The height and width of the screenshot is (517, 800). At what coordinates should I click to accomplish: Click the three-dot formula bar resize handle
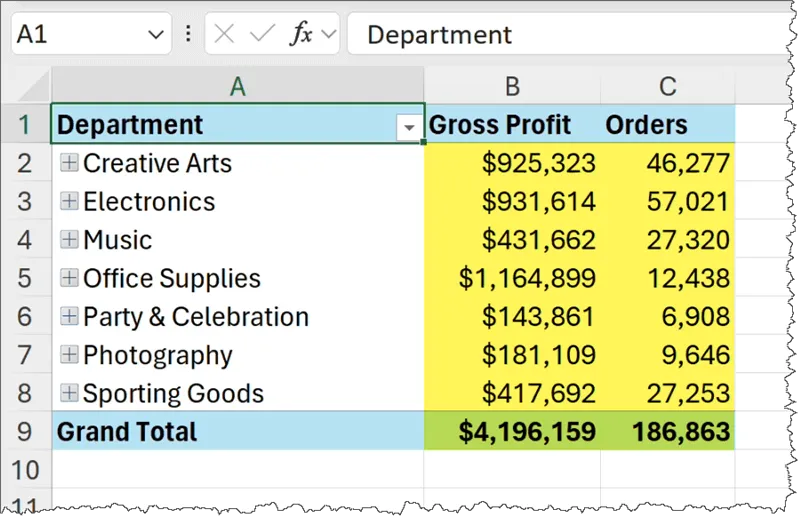tap(188, 35)
